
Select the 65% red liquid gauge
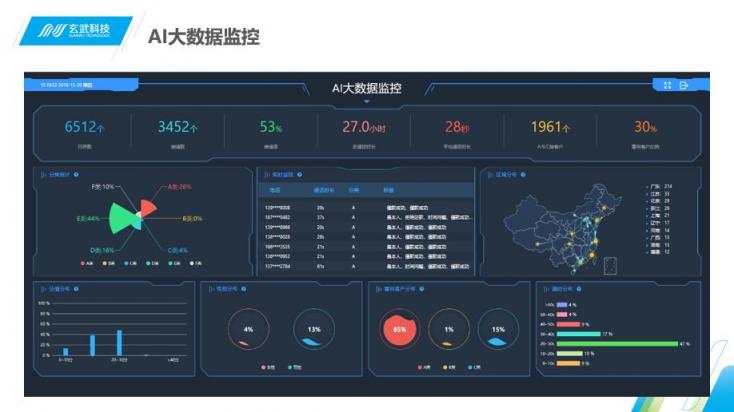pos(399,330)
